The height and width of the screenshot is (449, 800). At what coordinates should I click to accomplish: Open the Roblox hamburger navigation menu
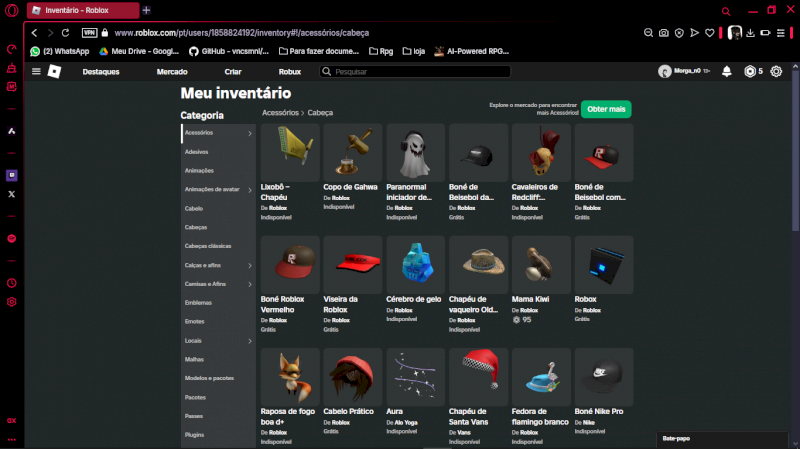(36, 71)
